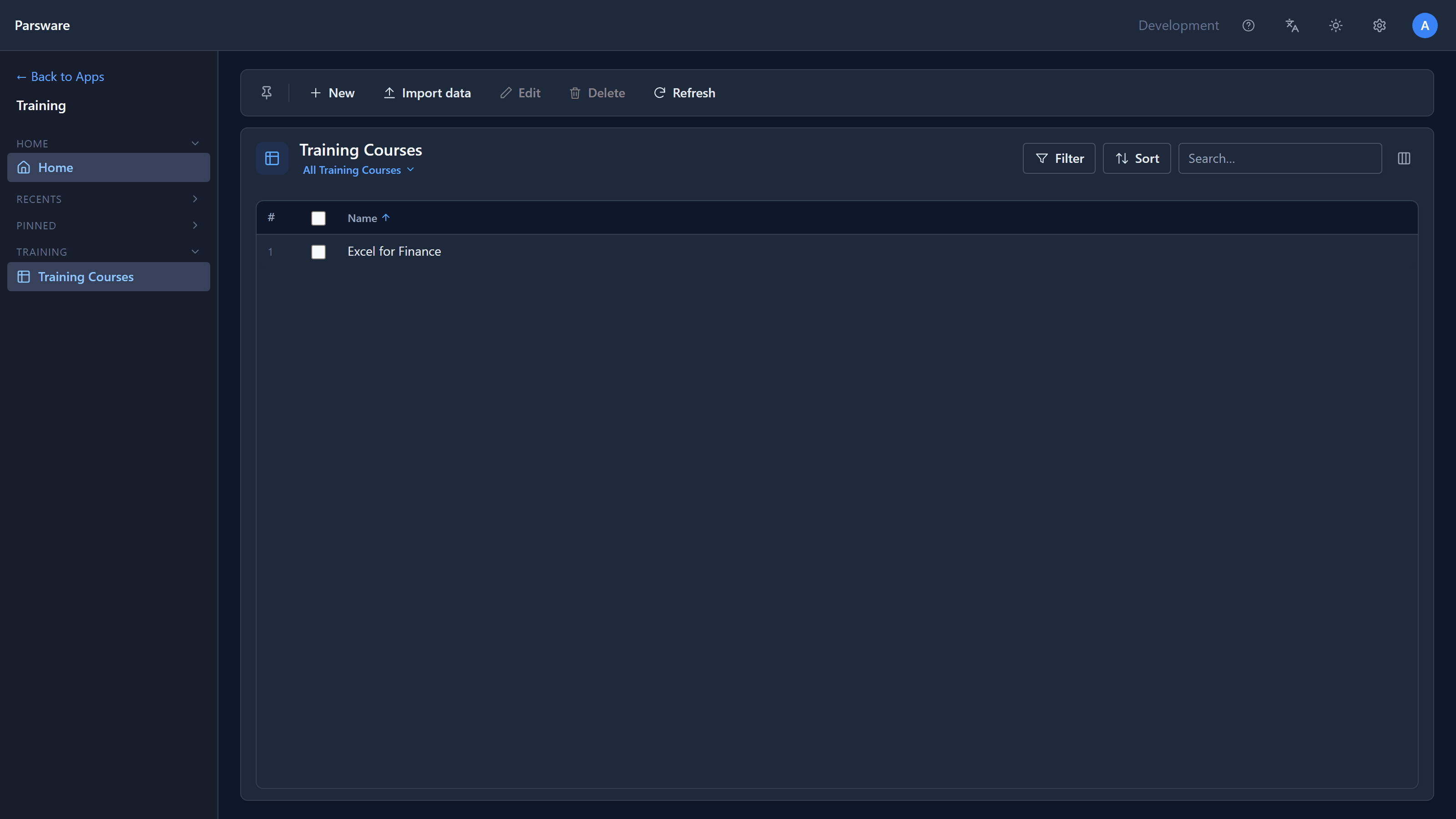Open the help question mark icon
Viewport: 1456px width, 819px height.
click(x=1248, y=25)
